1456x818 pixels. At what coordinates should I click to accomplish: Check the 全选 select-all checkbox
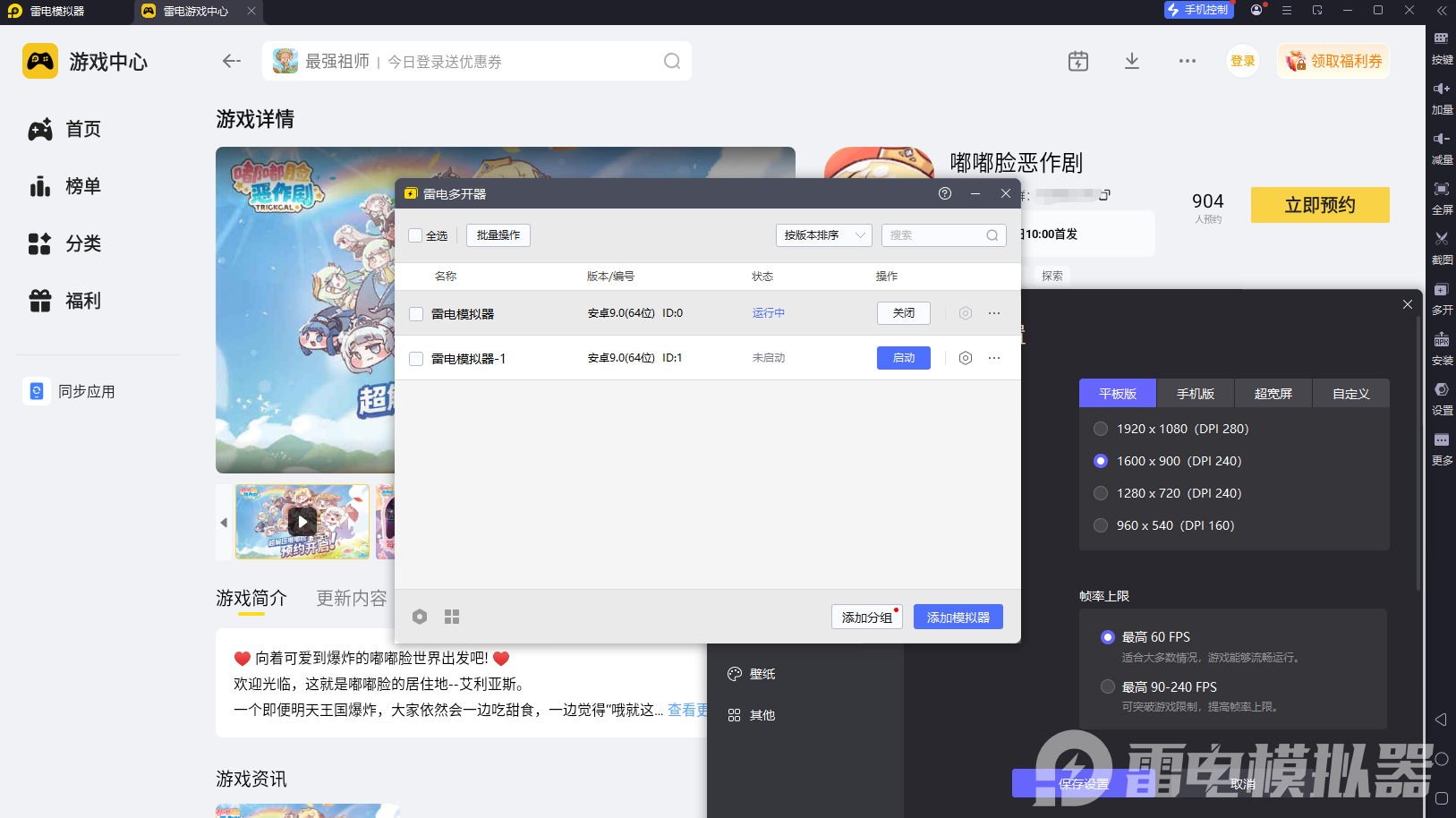point(416,234)
